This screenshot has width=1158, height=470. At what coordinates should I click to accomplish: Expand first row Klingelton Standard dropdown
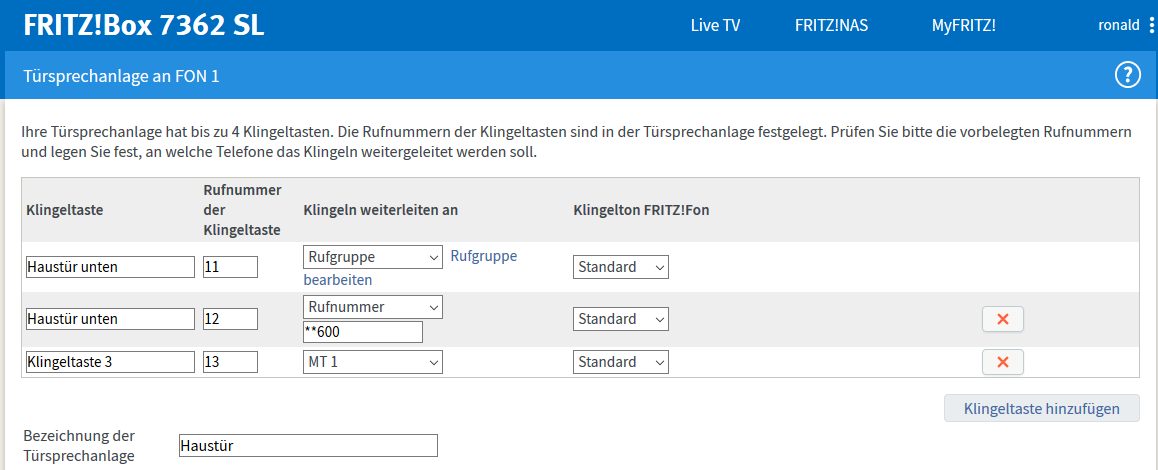[x=620, y=267]
